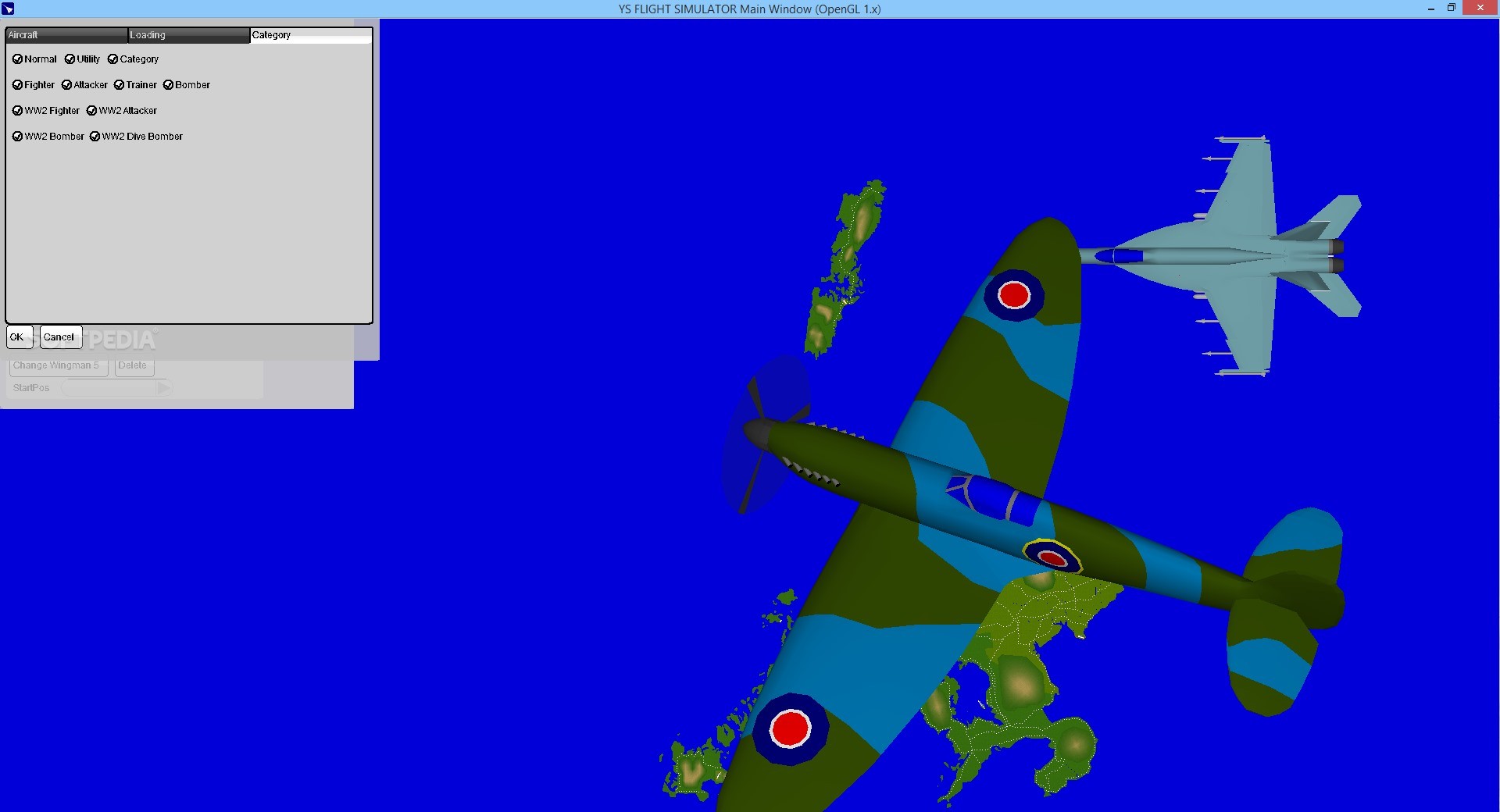Viewport: 1500px width, 812px height.
Task: Restore down the main window
Action: [1452, 9]
